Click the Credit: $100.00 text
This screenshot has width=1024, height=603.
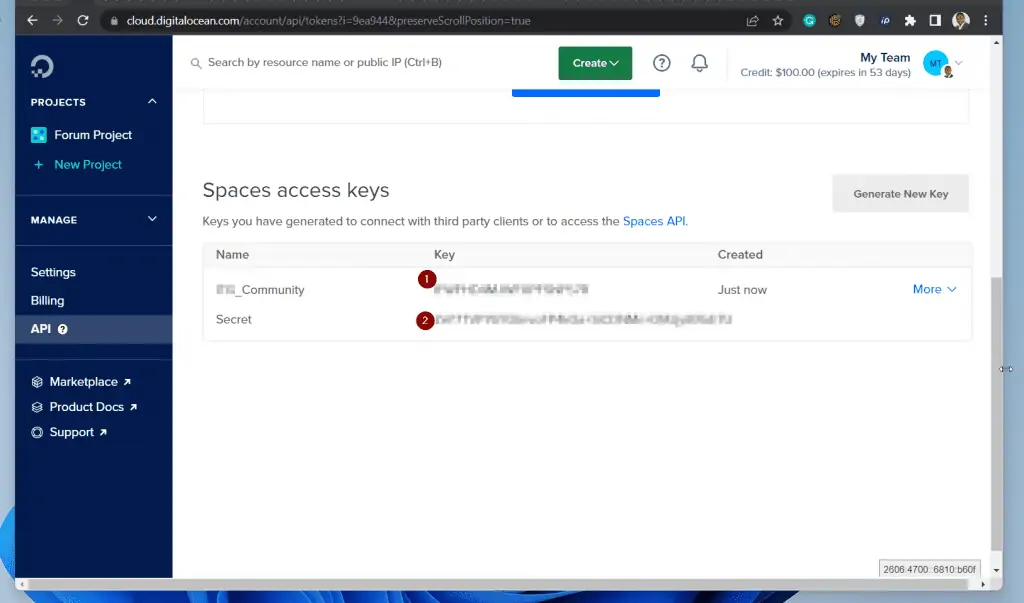pos(825,73)
